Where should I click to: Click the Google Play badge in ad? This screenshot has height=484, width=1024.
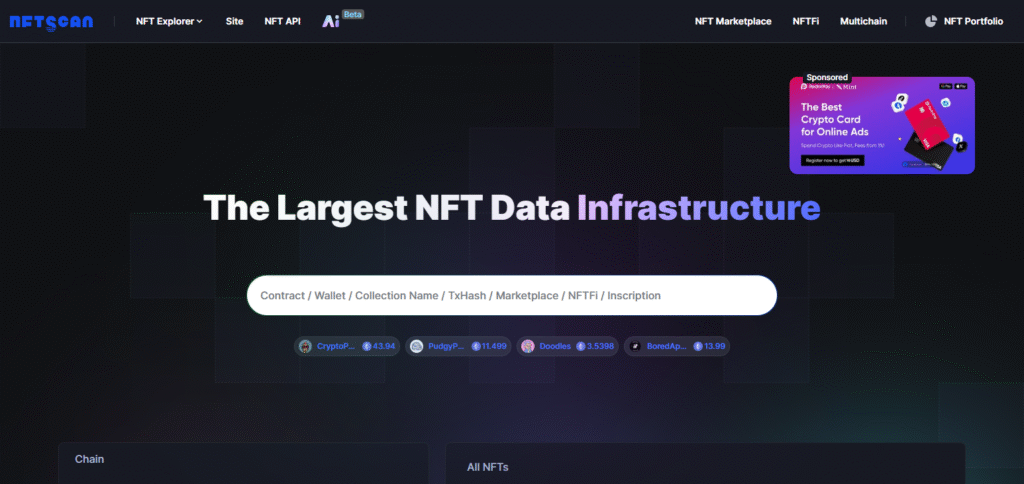pyautogui.click(x=946, y=86)
